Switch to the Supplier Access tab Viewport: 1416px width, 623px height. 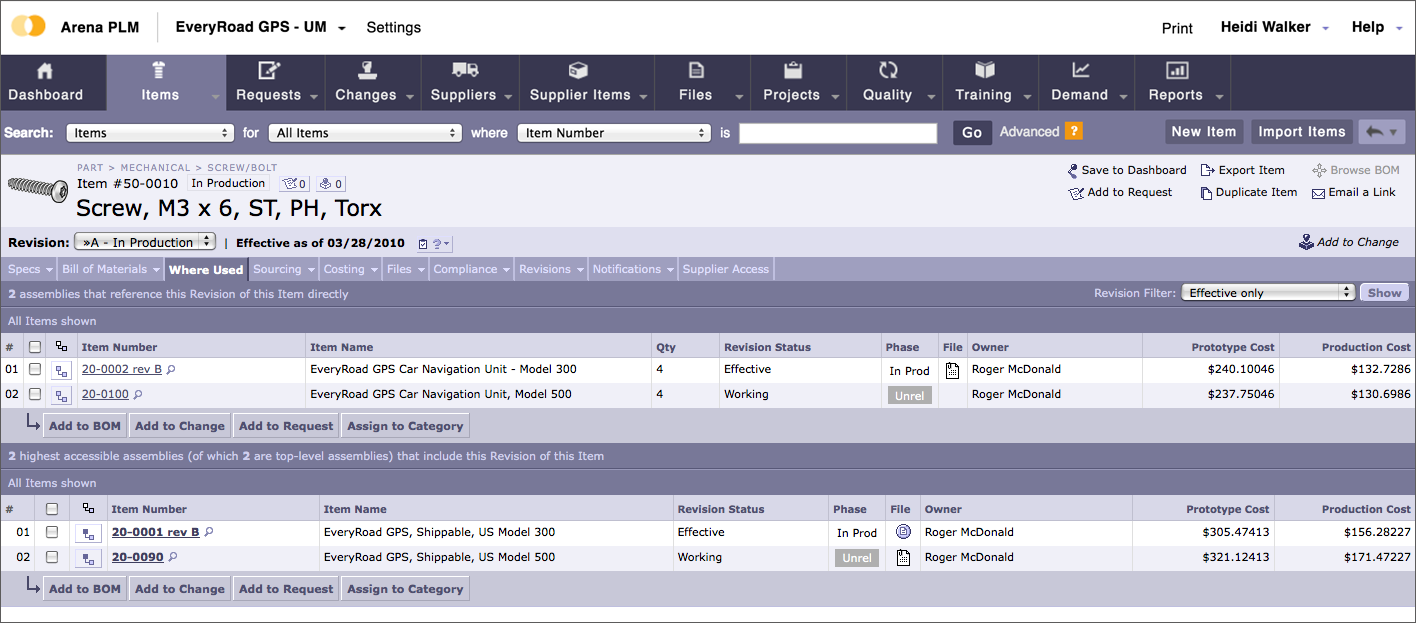coord(725,269)
